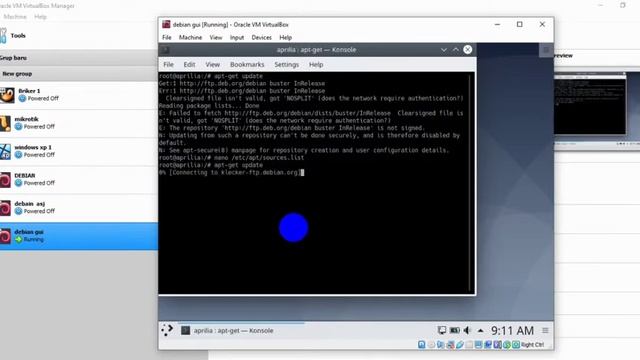Click the VM preview thumbnail in Manager
The width and height of the screenshot is (640, 360).
click(x=597, y=108)
